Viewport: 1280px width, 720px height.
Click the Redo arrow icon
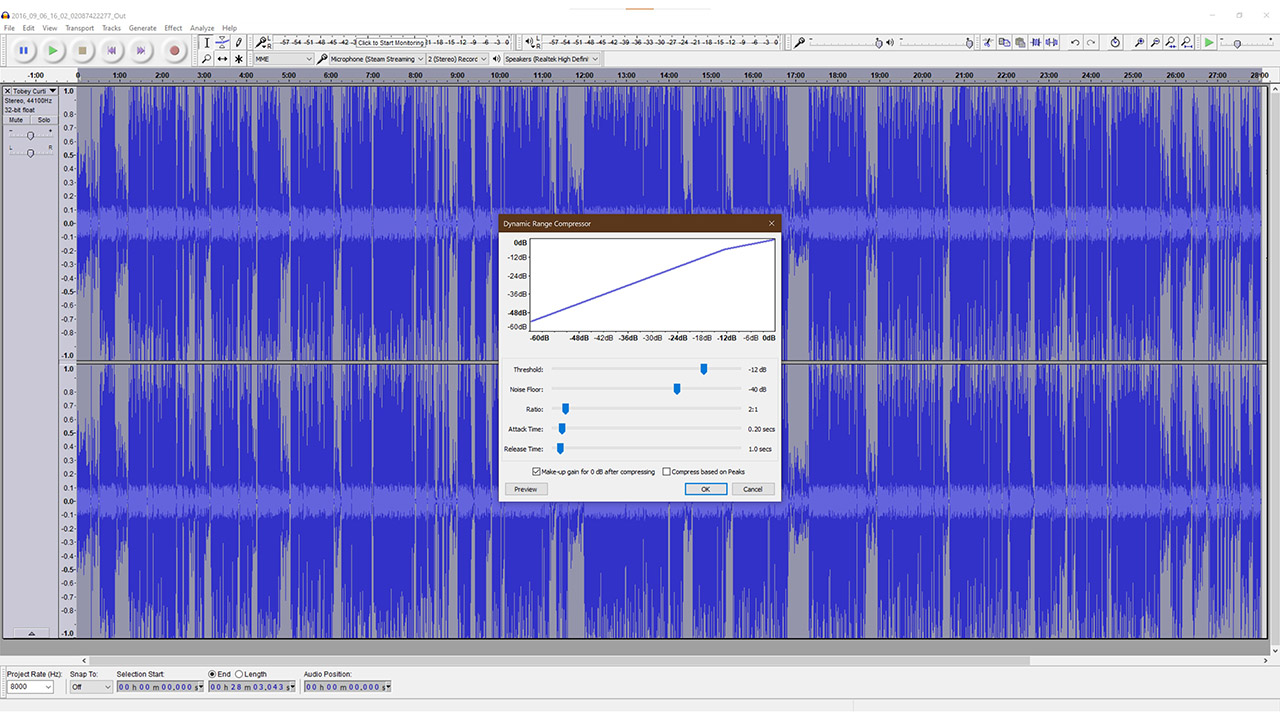click(1091, 43)
